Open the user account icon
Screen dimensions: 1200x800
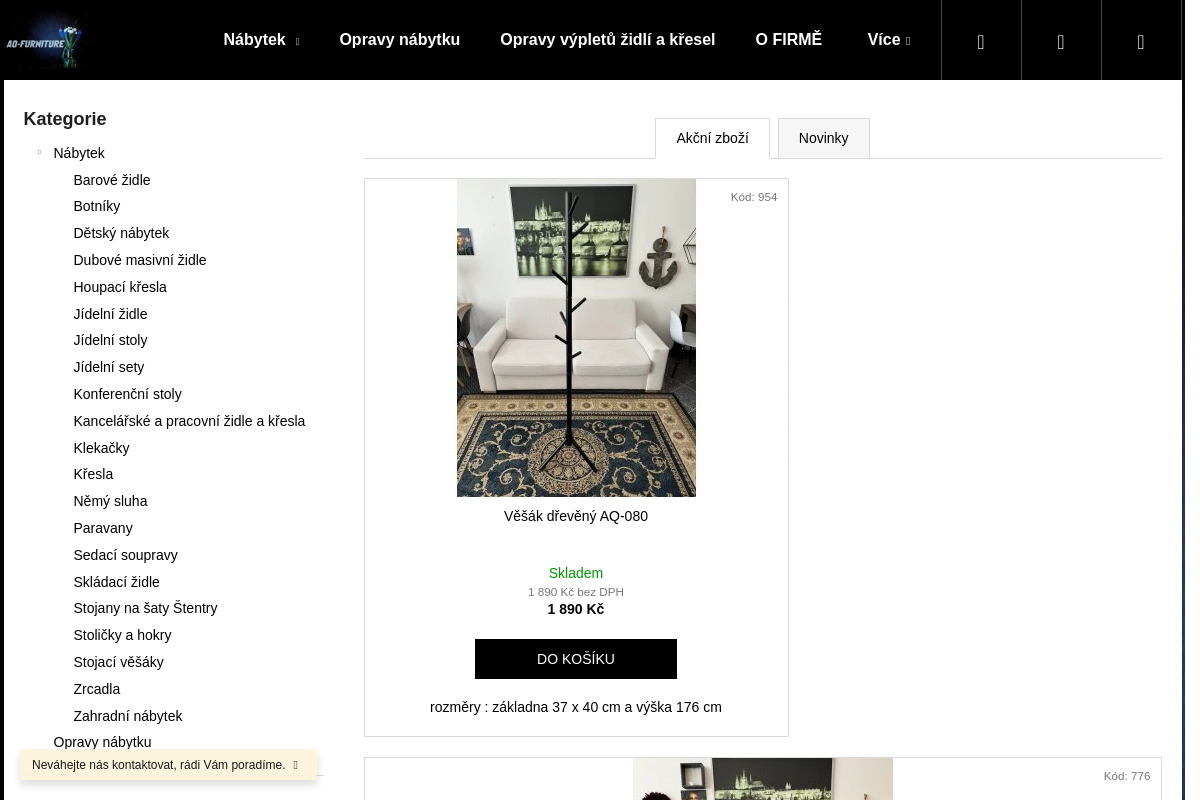click(x=1060, y=41)
